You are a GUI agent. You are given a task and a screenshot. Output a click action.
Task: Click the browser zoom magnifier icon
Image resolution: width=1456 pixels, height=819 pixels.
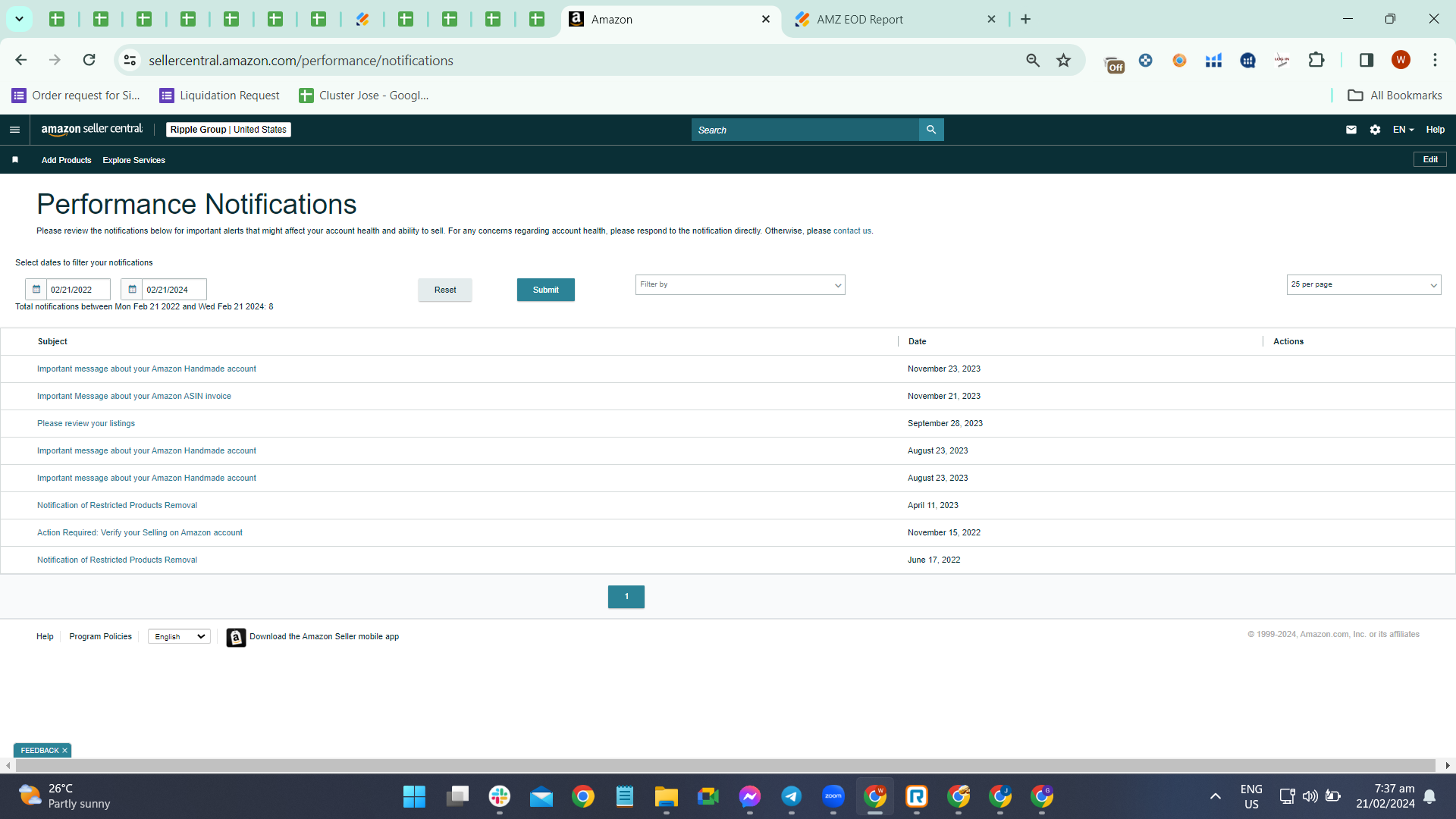(1033, 61)
